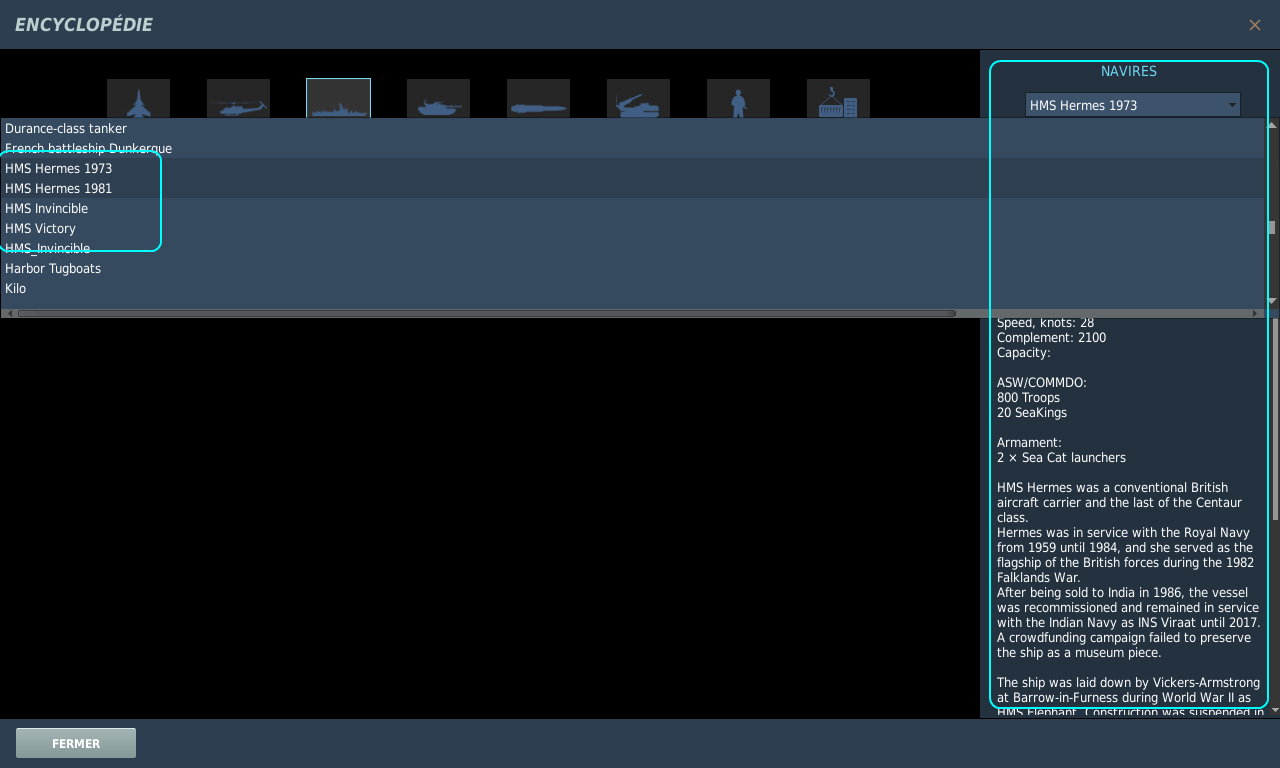Click the ship list's vertical scrollbar thumb
1280x768 pixels.
pyautogui.click(x=1272, y=227)
